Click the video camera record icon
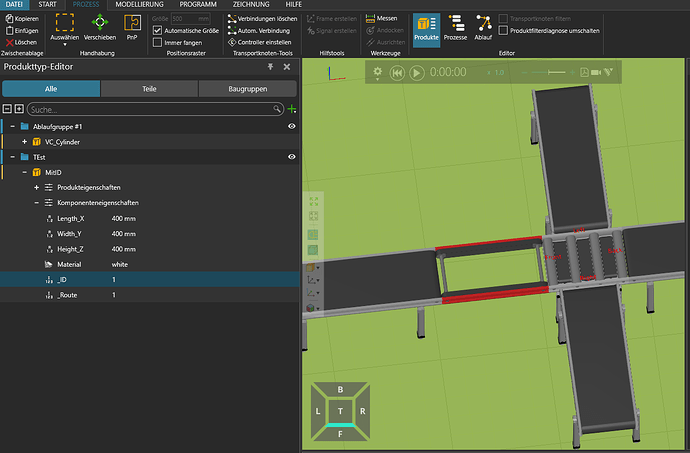690x453 pixels. [596, 72]
